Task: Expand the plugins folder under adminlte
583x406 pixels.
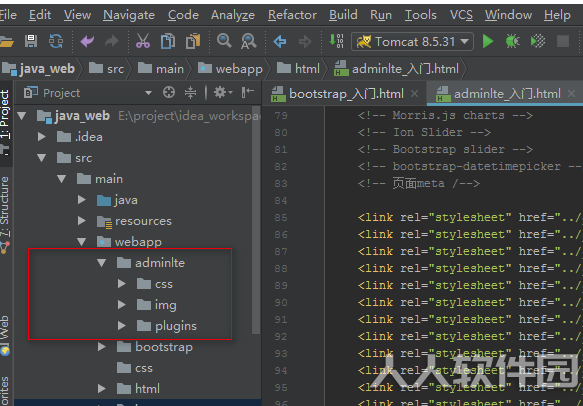Action: 122,326
